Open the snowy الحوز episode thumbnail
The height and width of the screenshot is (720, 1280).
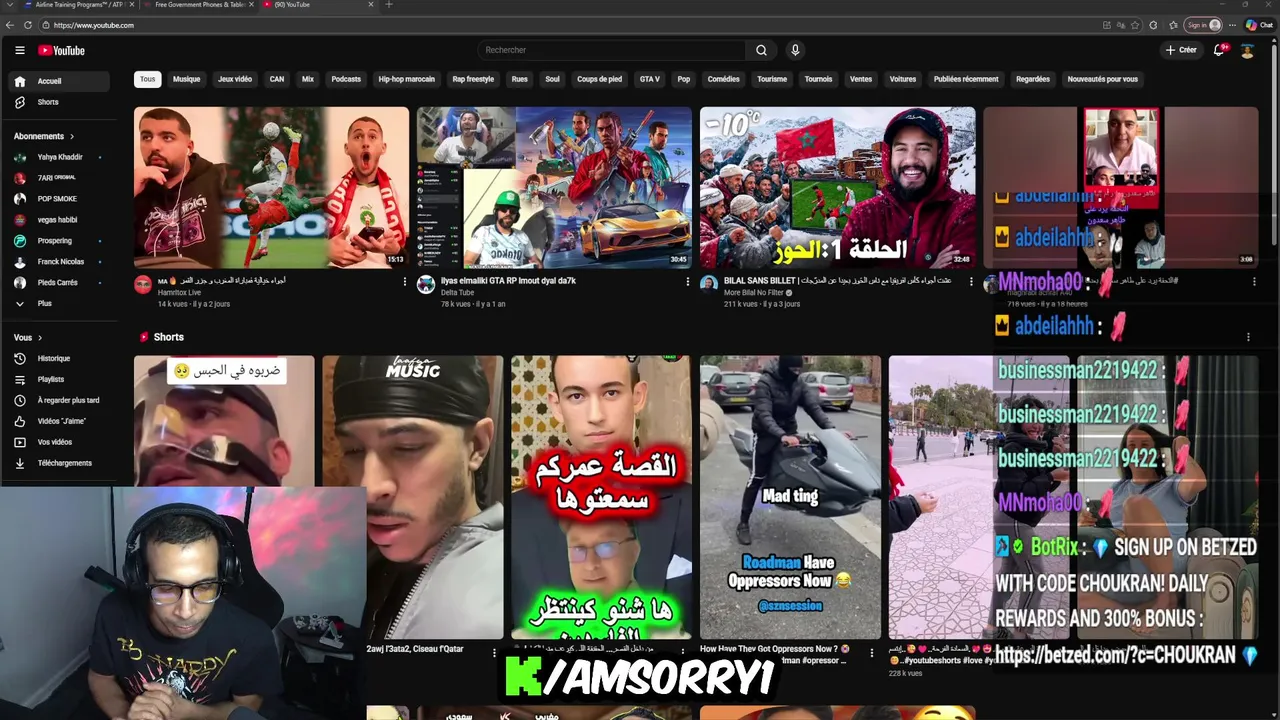pos(837,187)
